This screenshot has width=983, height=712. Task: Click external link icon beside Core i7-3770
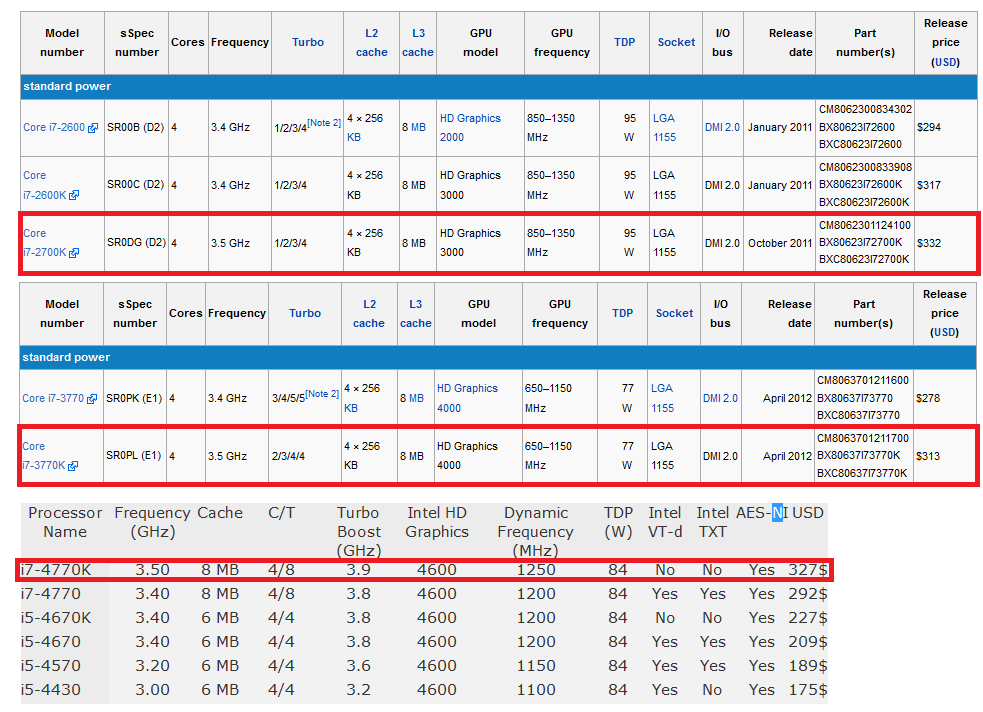click(92, 399)
